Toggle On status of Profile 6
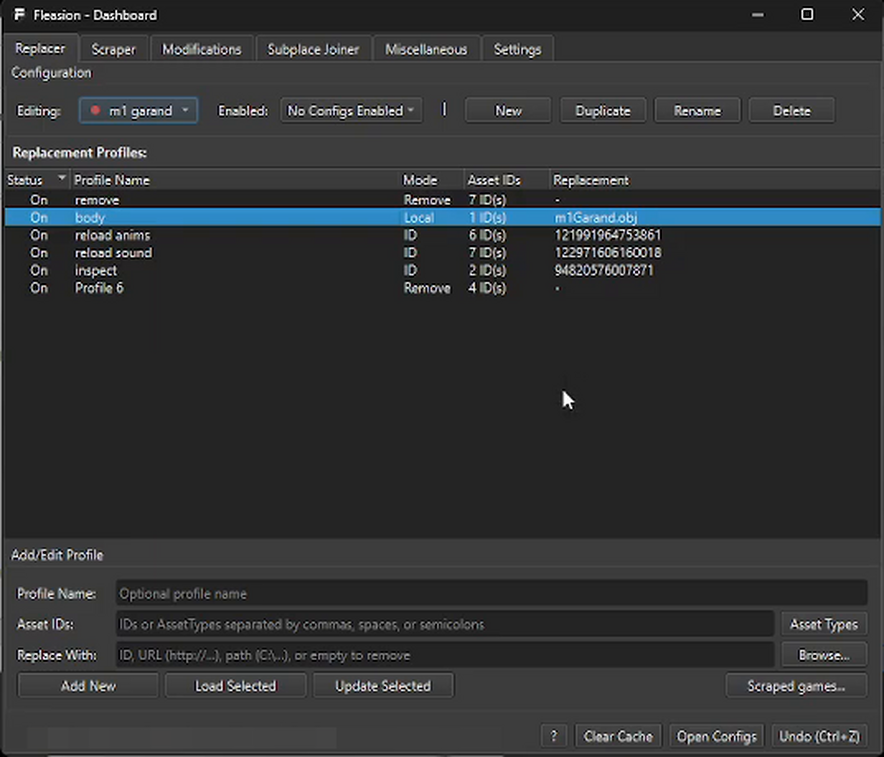Viewport: 884px width, 757px height. tap(39, 288)
